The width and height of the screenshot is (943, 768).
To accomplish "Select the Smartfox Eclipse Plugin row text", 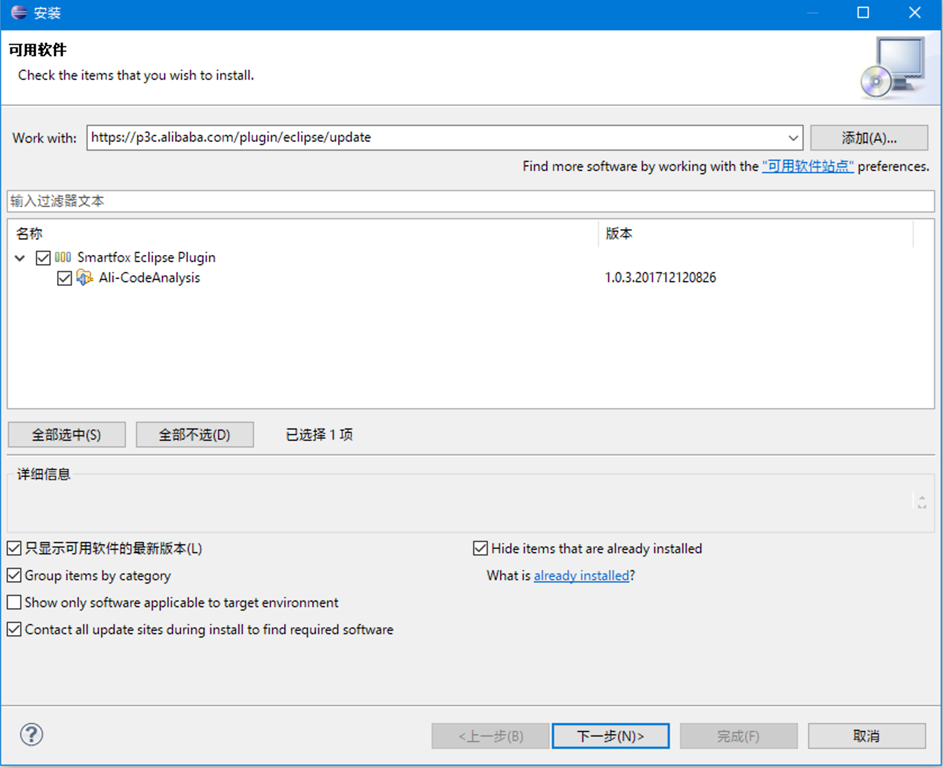I will (x=146, y=257).
